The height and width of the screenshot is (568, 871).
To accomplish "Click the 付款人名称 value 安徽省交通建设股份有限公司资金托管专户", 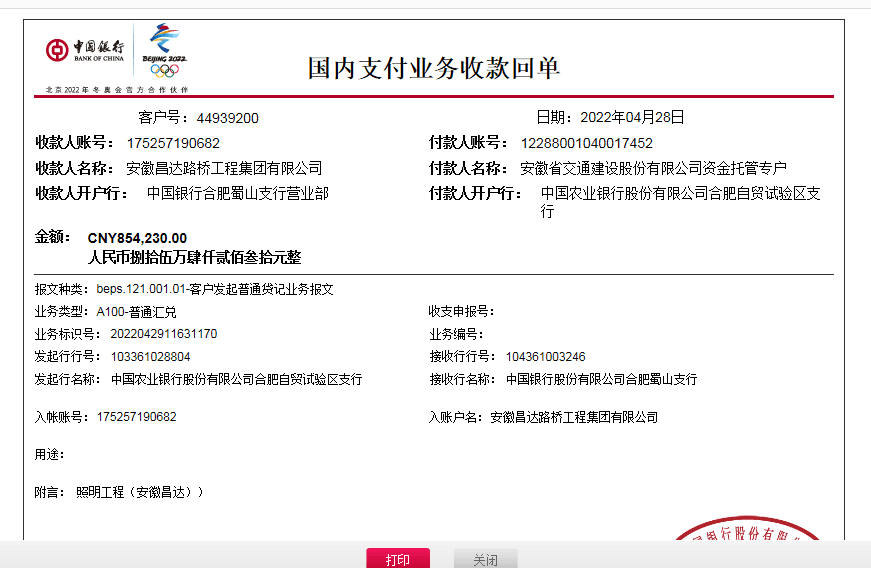I will point(653,168).
